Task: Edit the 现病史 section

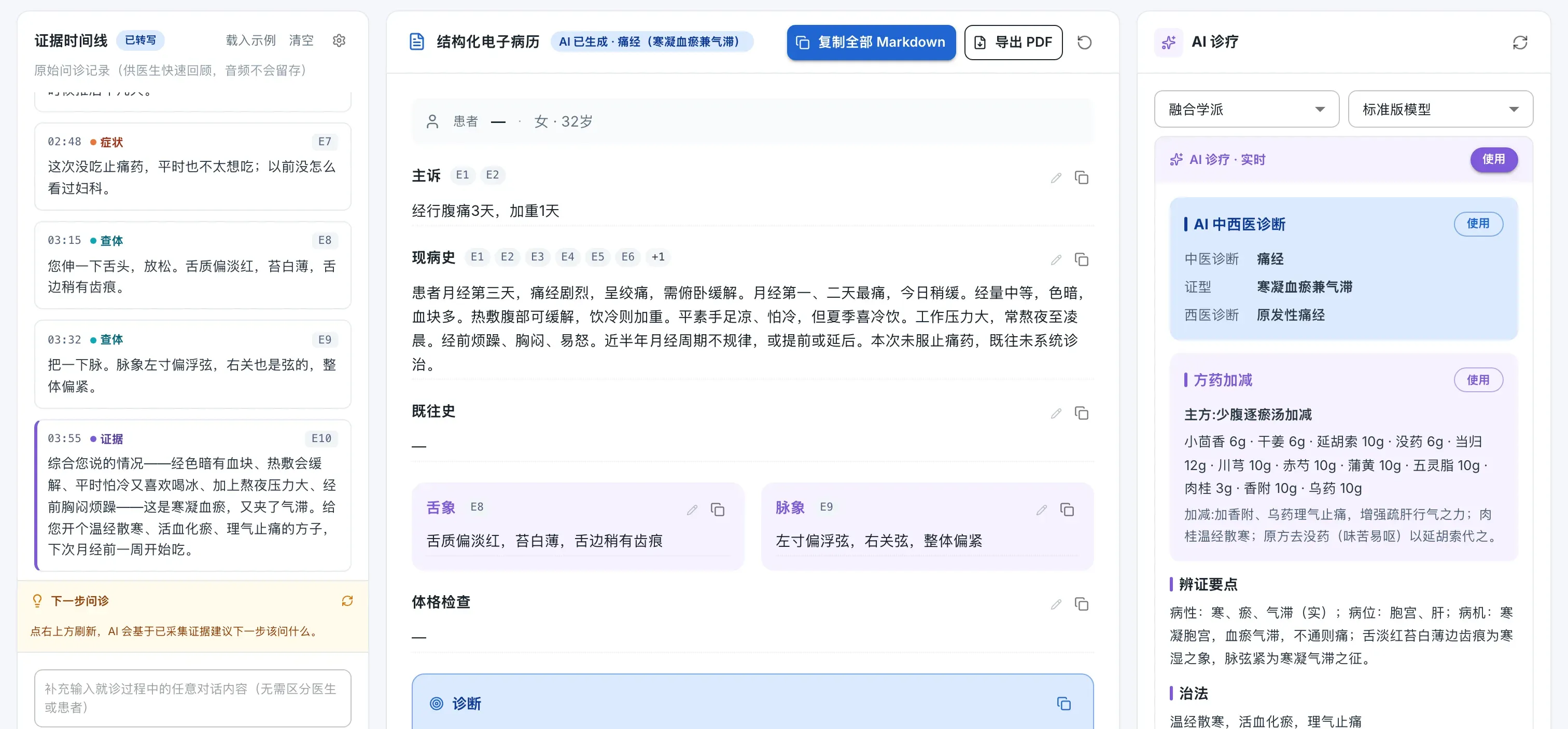Action: click(x=1056, y=259)
